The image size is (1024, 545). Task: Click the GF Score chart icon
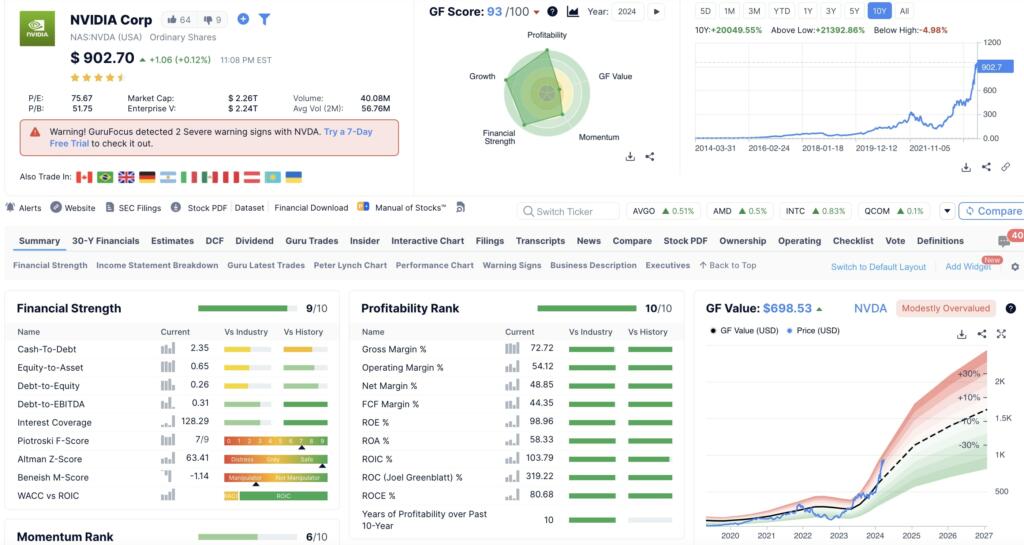573,12
